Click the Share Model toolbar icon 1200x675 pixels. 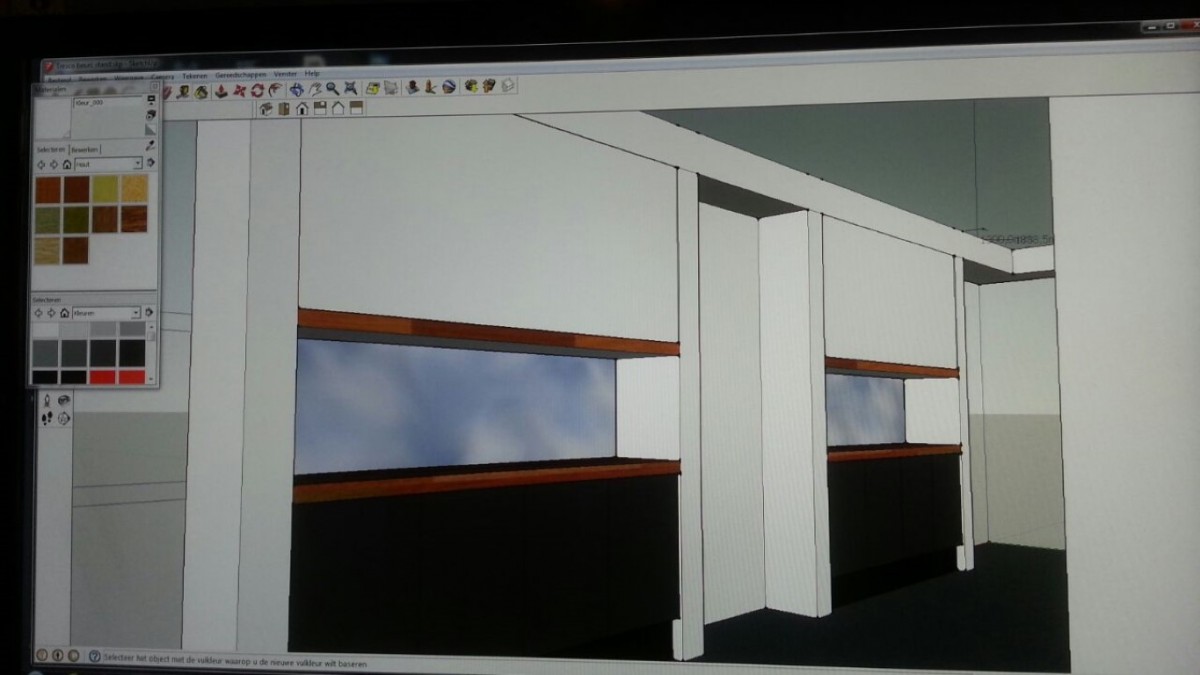point(488,86)
